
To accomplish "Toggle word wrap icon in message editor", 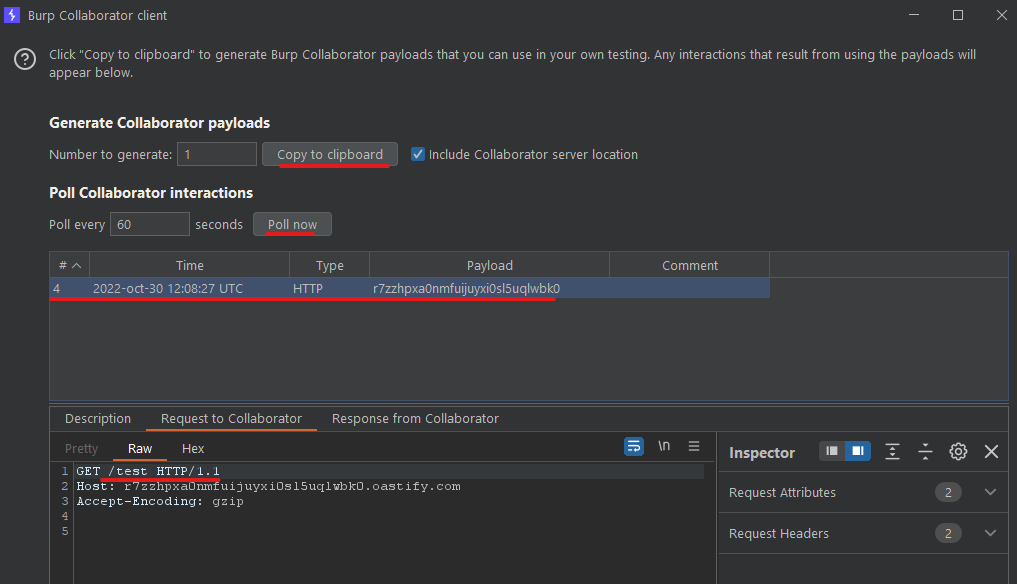I will pos(634,446).
